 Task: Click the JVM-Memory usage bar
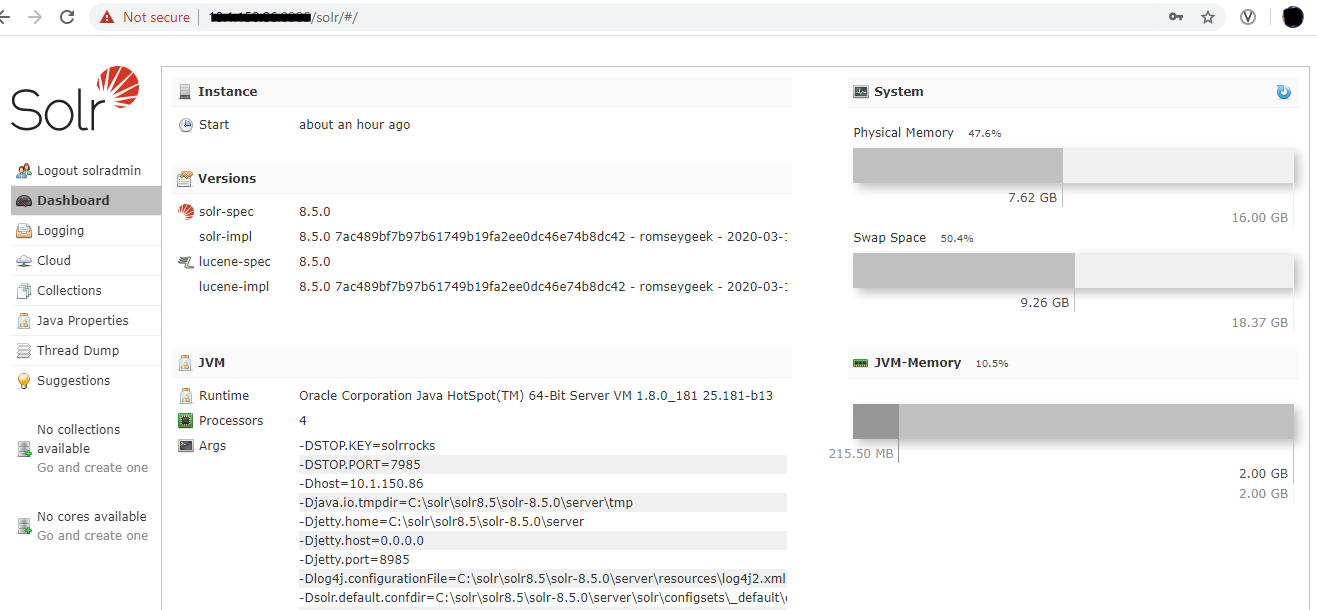tap(1072, 422)
